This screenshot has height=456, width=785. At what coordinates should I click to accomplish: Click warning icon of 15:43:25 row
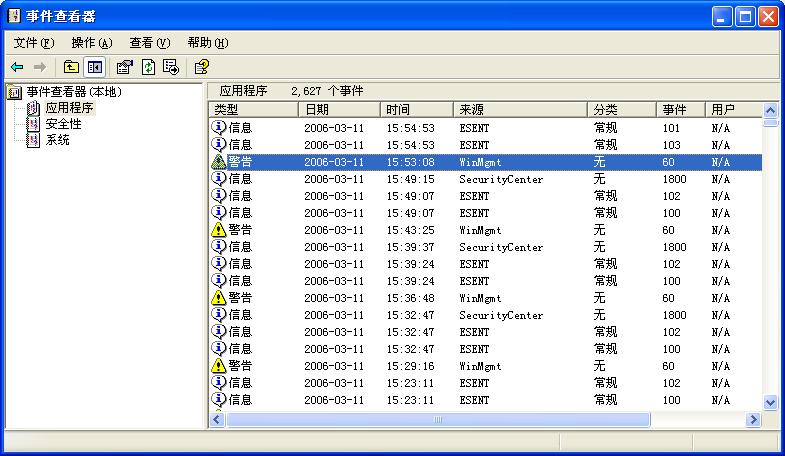point(218,230)
